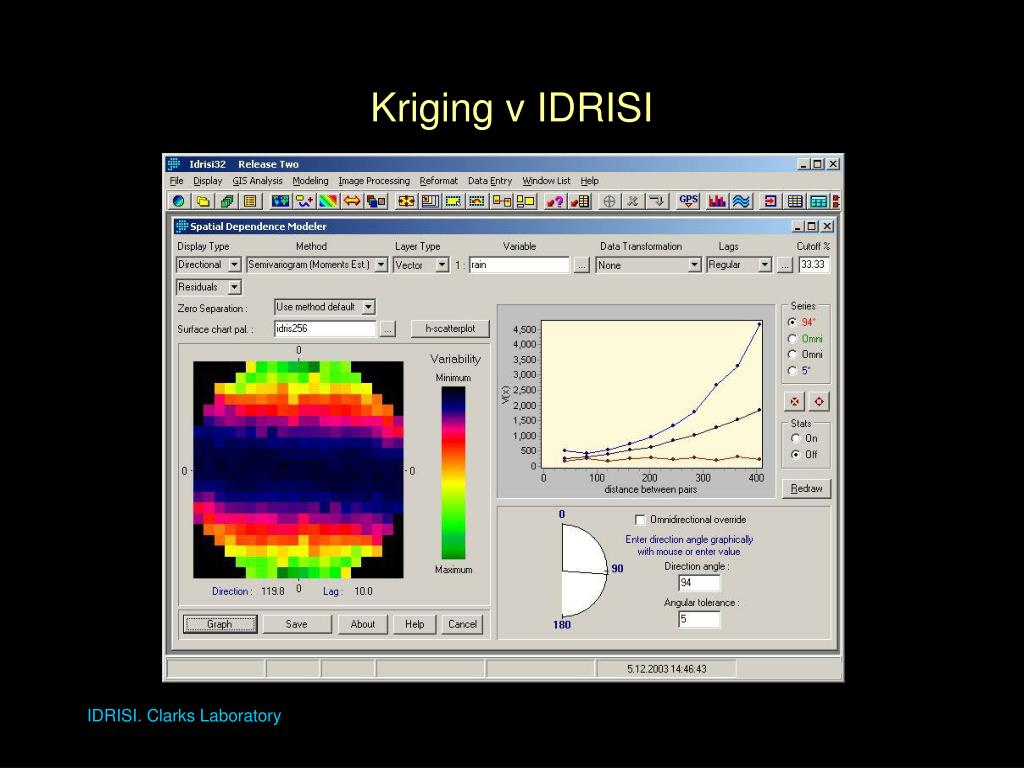The height and width of the screenshot is (768, 1024).
Task: Open Display Launcher globe icon
Action: click(178, 201)
